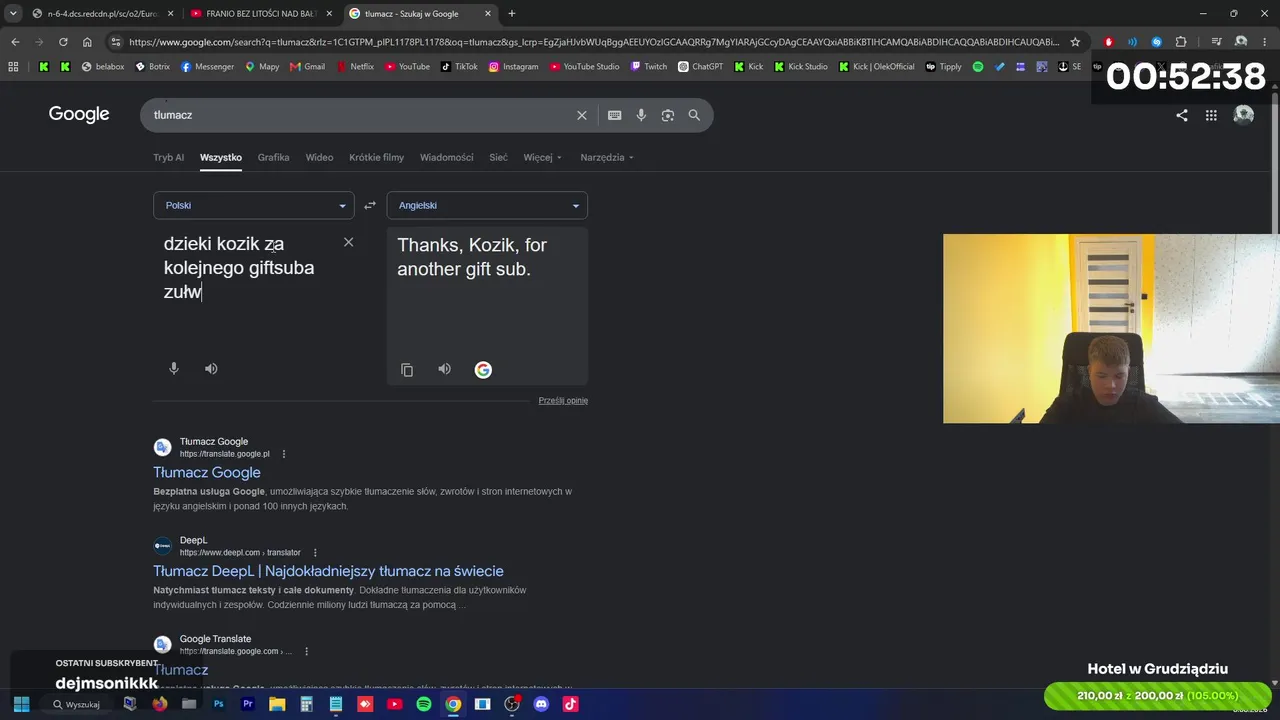Open Windows Start menu

[21, 704]
